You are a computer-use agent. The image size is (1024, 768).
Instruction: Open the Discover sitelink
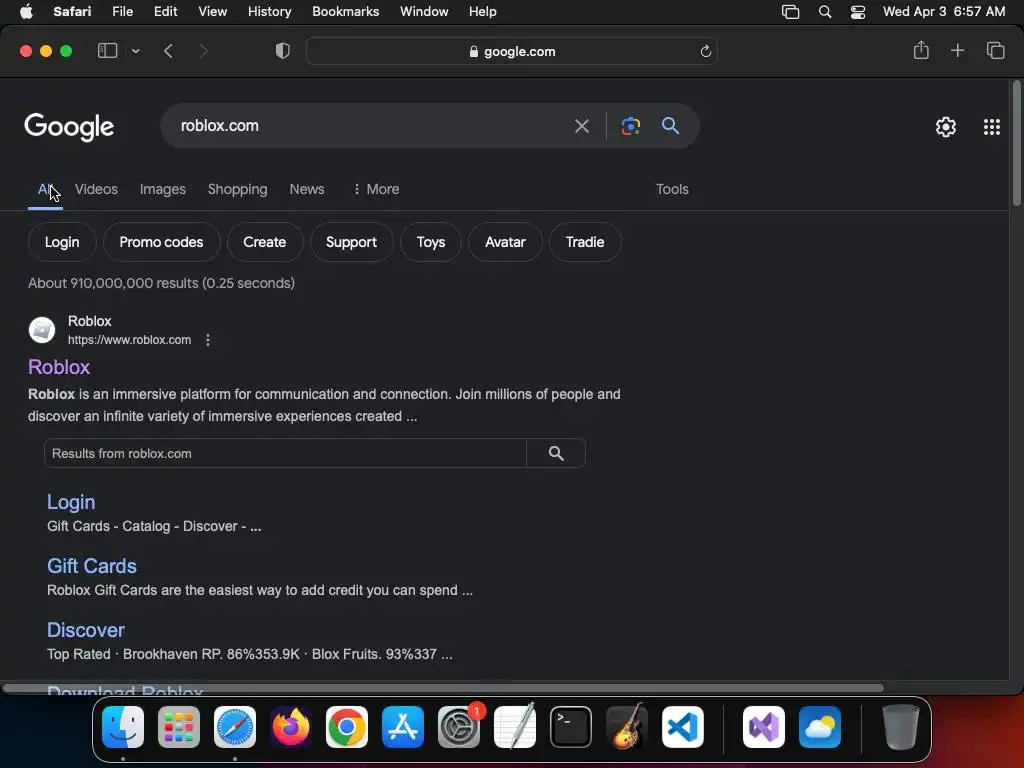(x=86, y=630)
